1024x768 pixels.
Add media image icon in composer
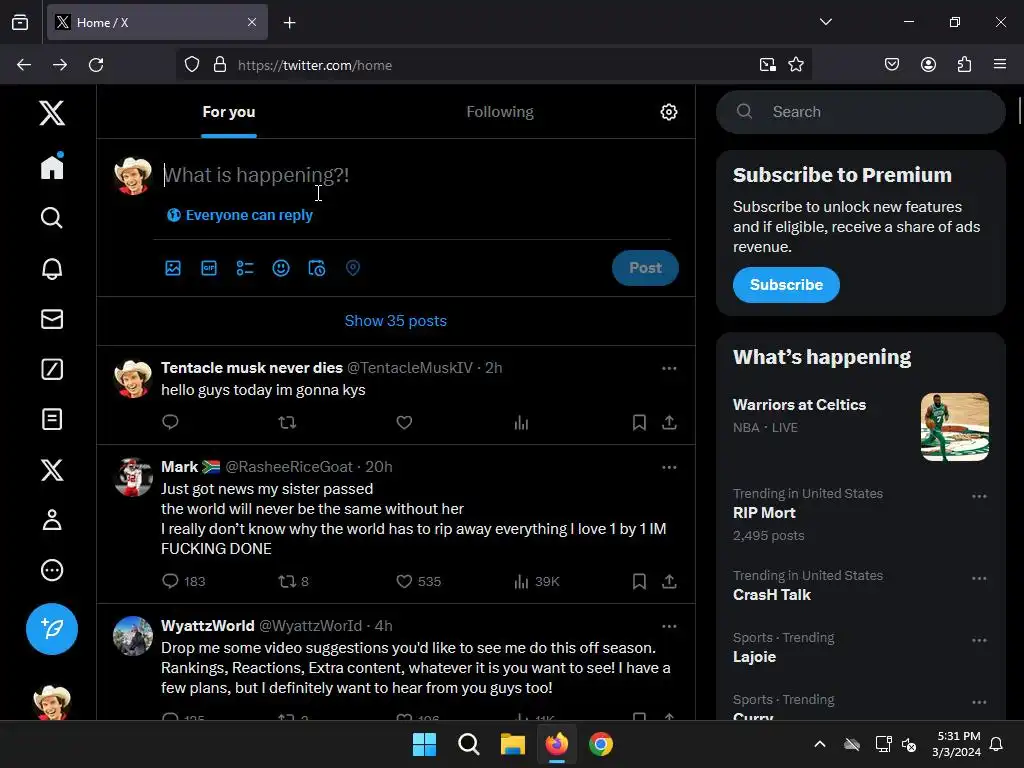(x=173, y=268)
